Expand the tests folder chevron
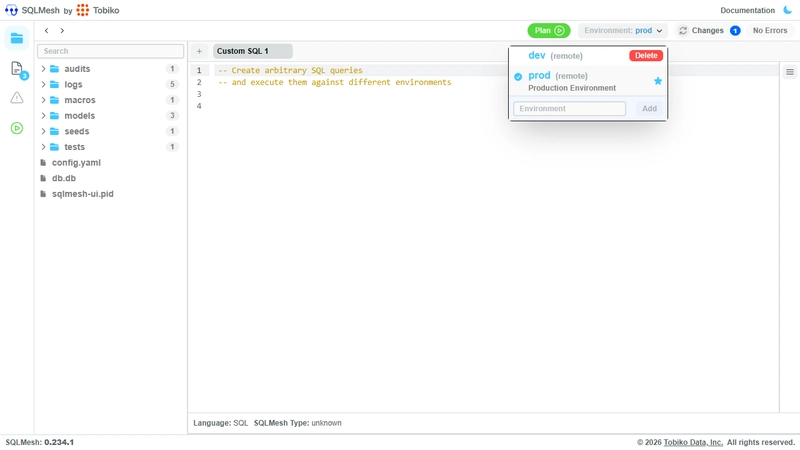800x450 pixels. [x=43, y=147]
